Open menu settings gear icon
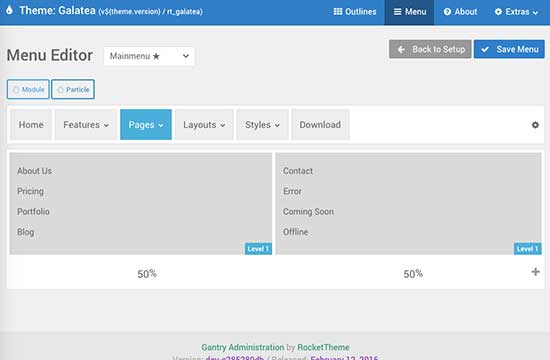The width and height of the screenshot is (550, 360). point(535,125)
